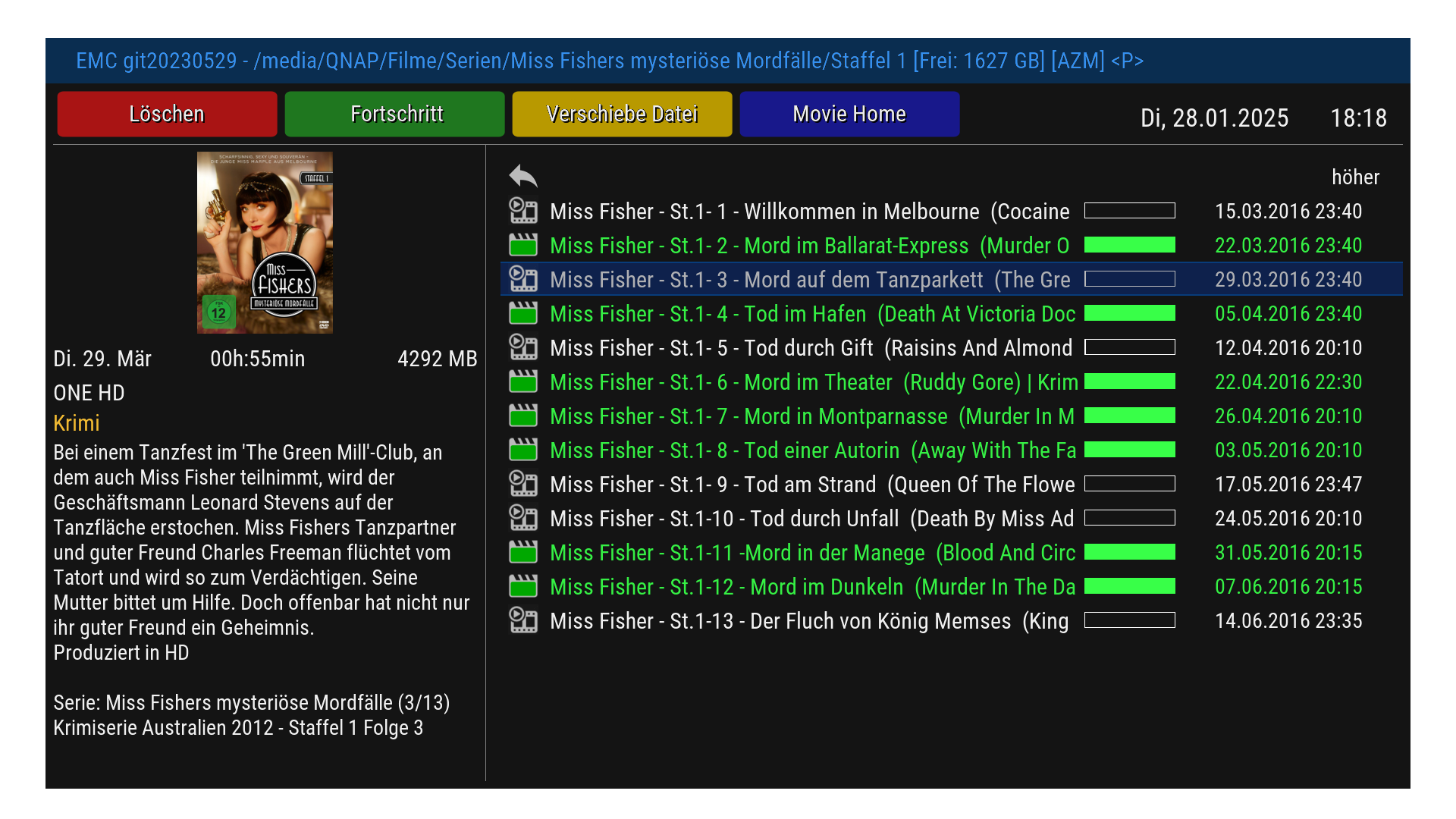Click the green clapperboard icon for Ballarat-Express episode

[522, 245]
